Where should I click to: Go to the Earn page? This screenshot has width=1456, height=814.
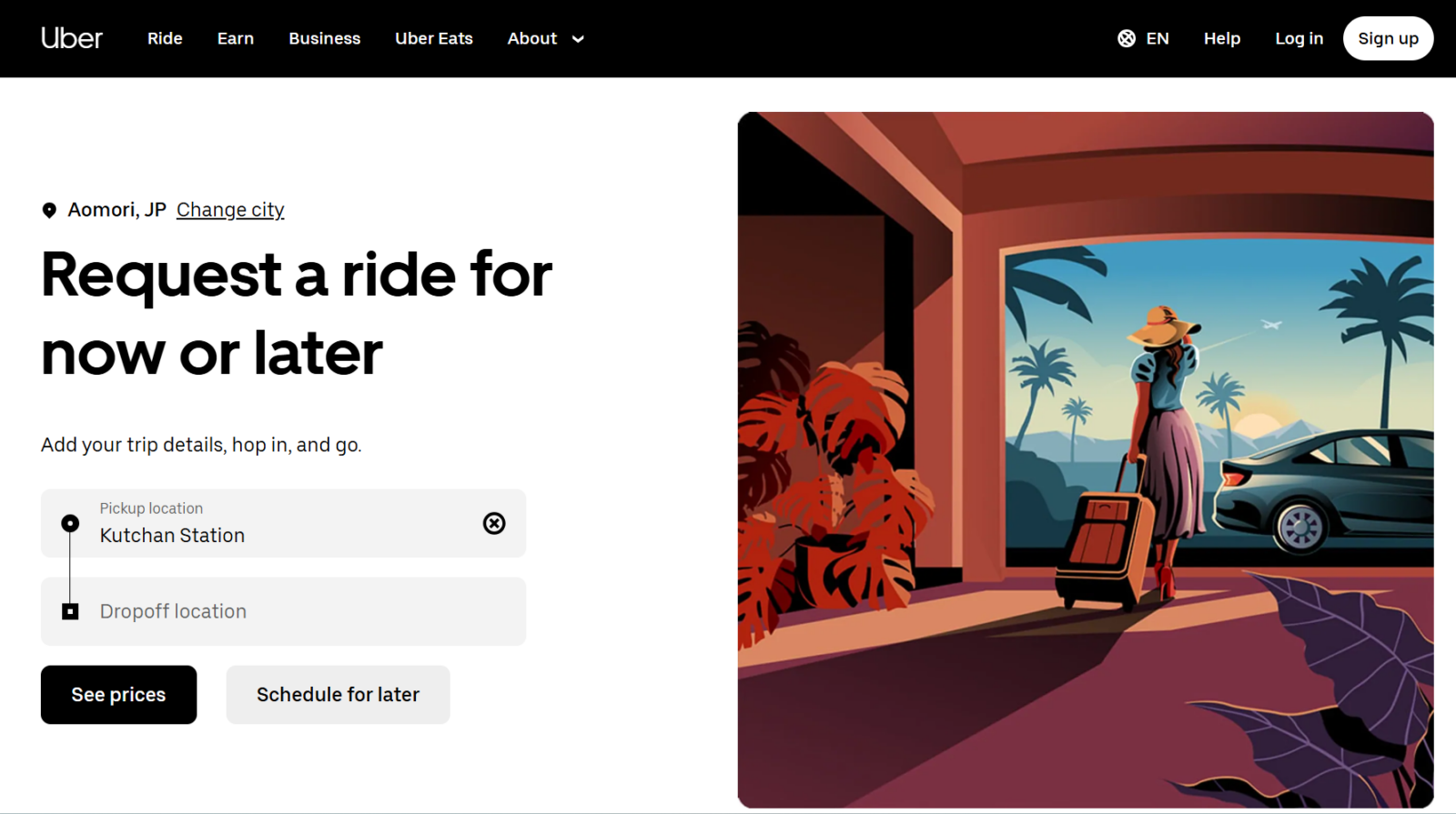(236, 38)
